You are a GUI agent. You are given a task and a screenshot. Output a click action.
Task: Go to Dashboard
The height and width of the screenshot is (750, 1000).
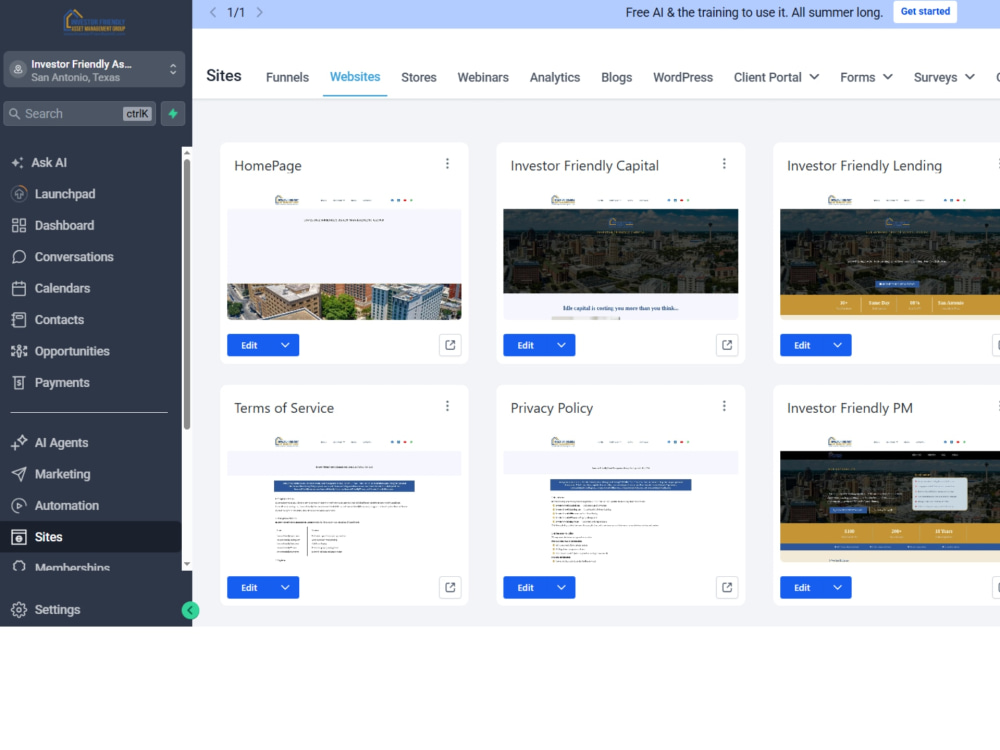(x=53, y=225)
